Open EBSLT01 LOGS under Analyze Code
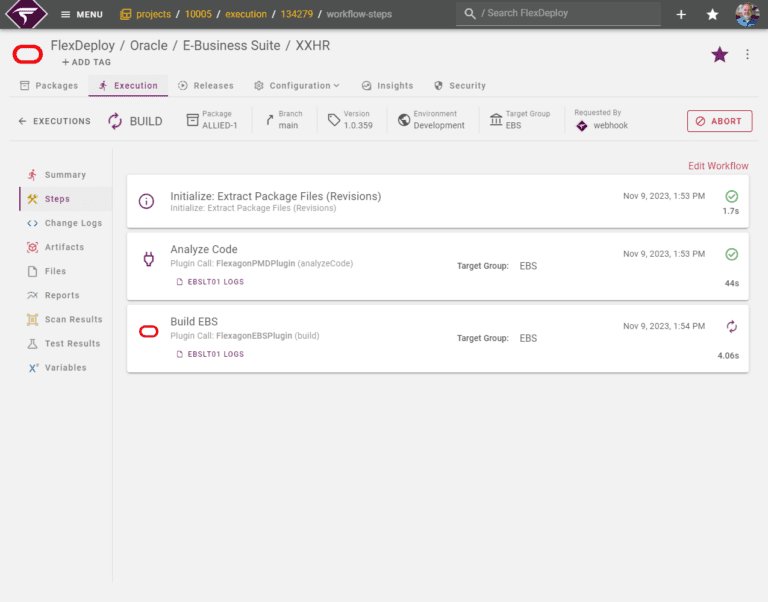Viewport: 768px width, 602px height. [210, 282]
